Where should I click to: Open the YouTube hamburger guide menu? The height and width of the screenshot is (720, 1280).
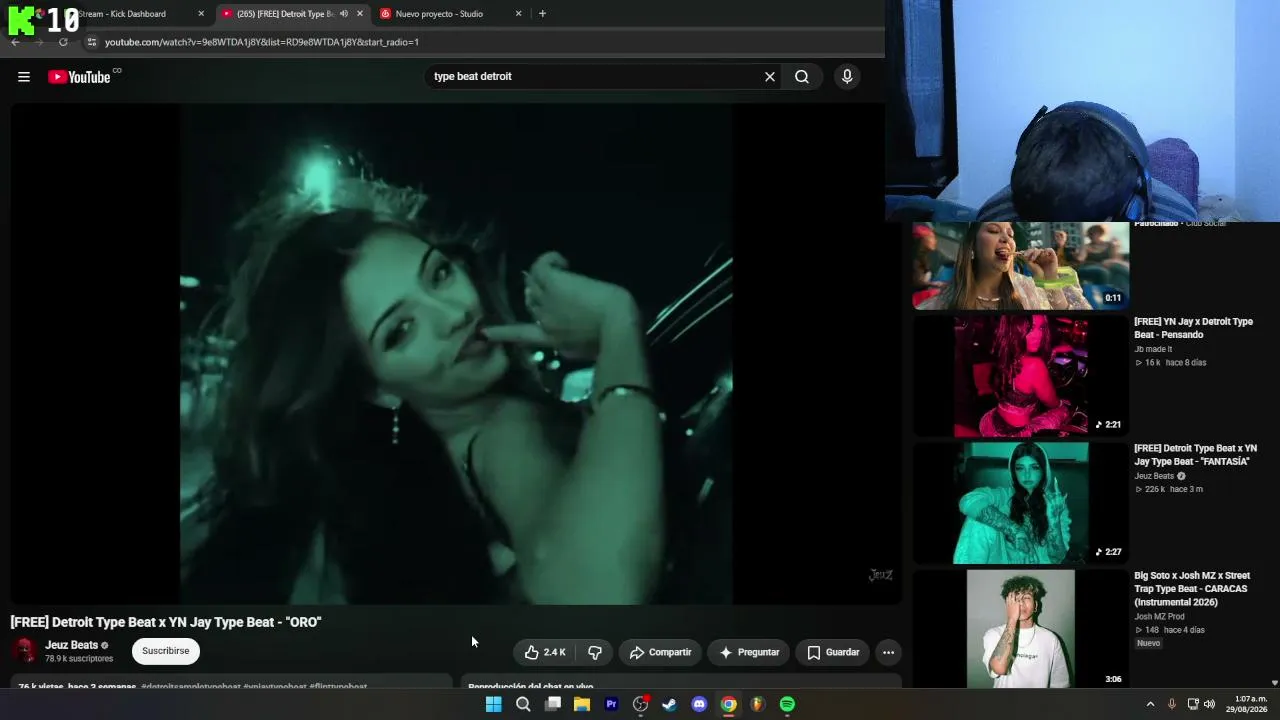(24, 77)
